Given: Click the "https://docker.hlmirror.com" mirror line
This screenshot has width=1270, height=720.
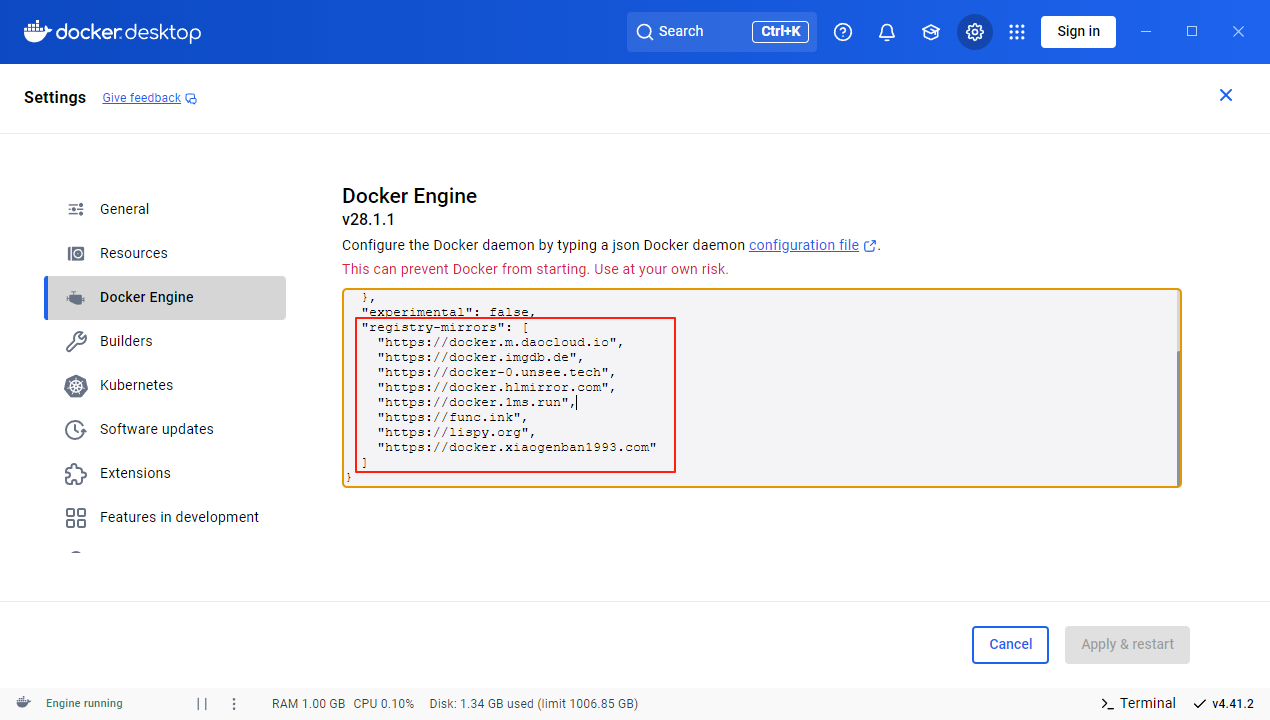Looking at the screenshot, I should click(496, 387).
